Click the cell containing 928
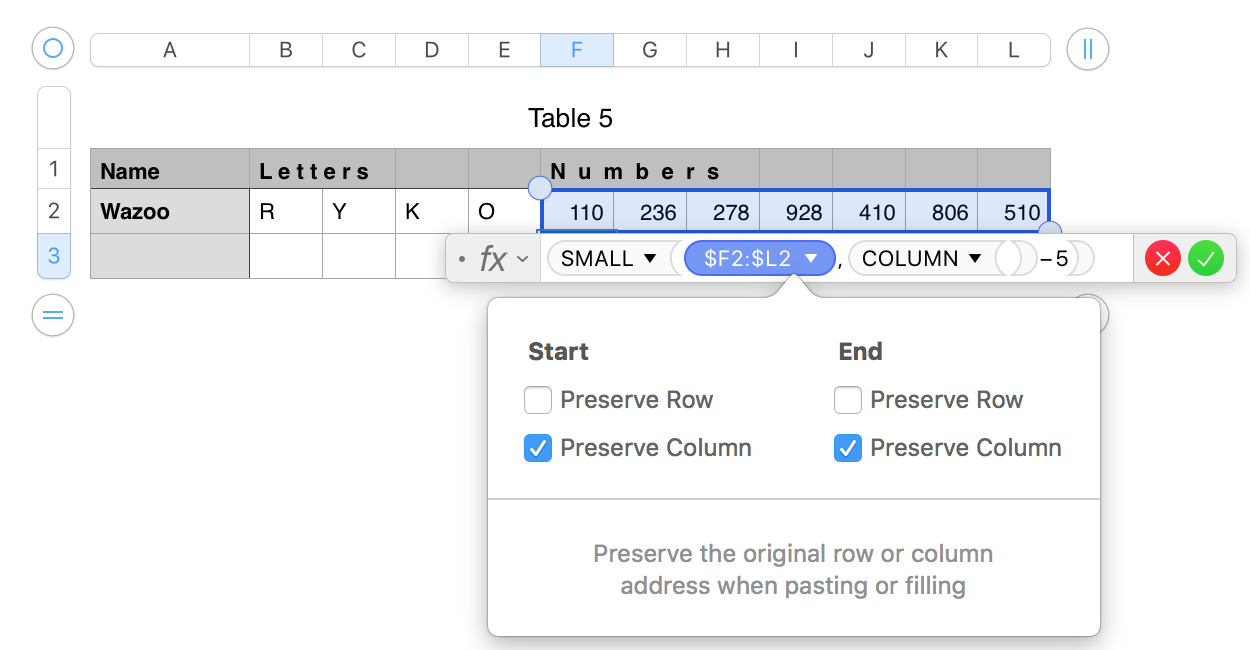The height and width of the screenshot is (650, 1250). coord(796,212)
